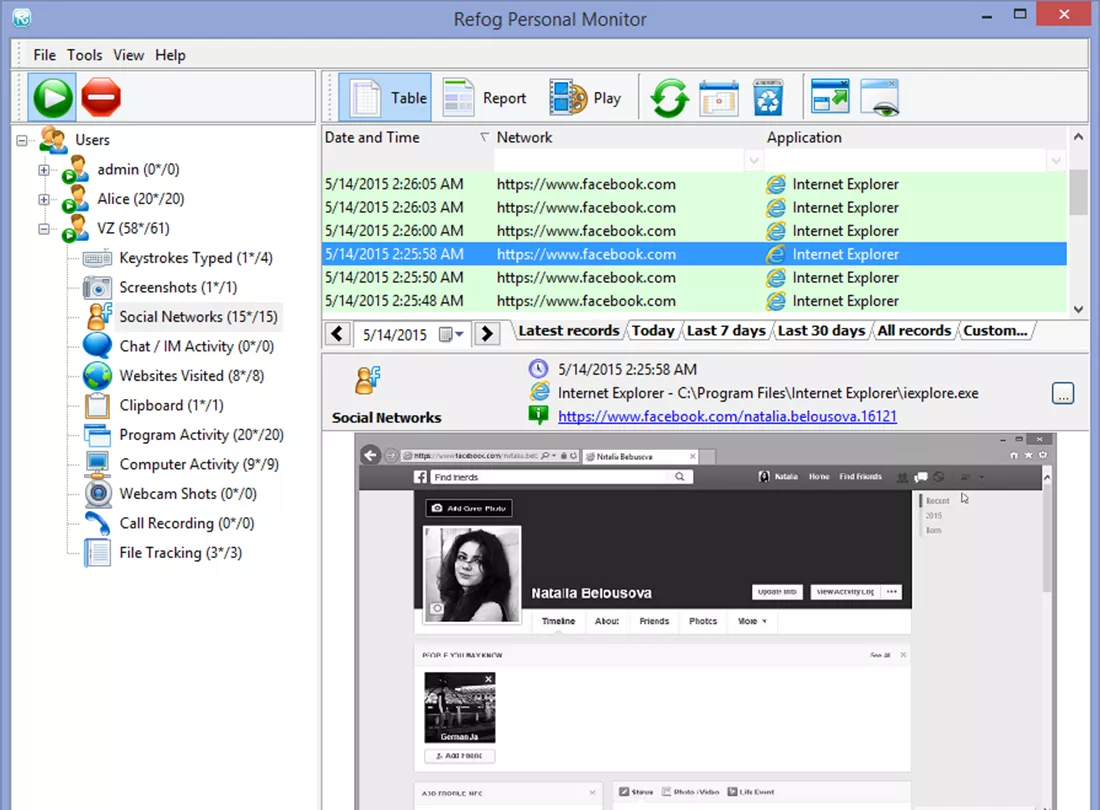Click the hide window eye icon

[880, 97]
